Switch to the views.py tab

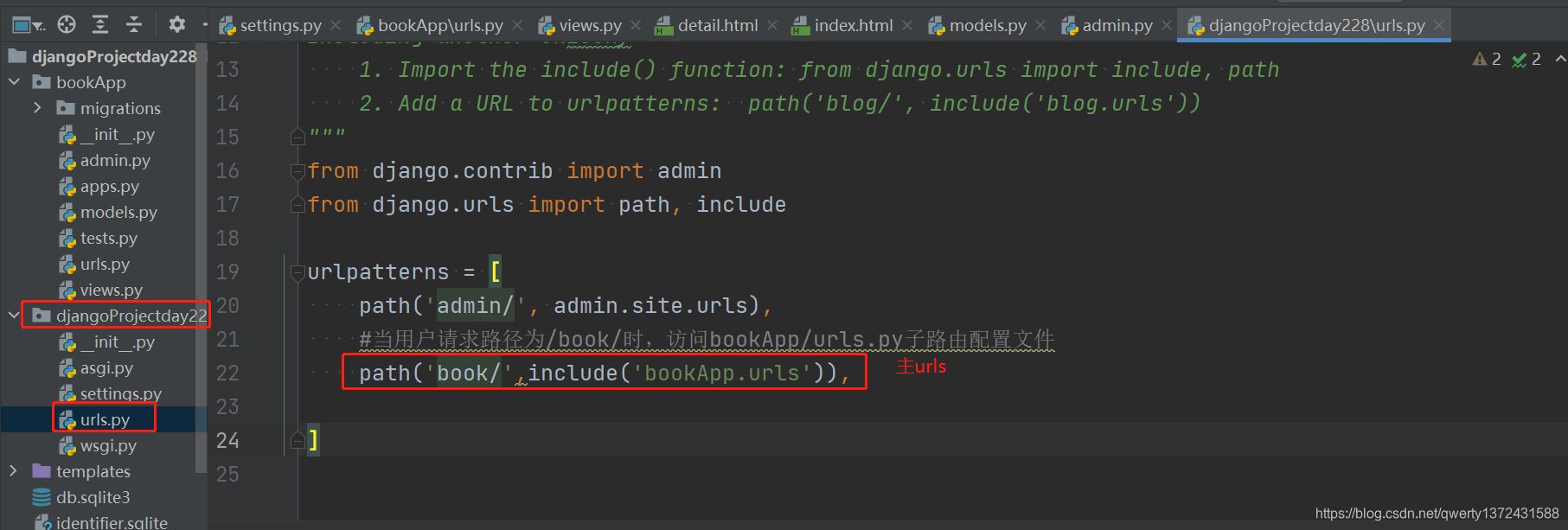[x=590, y=26]
